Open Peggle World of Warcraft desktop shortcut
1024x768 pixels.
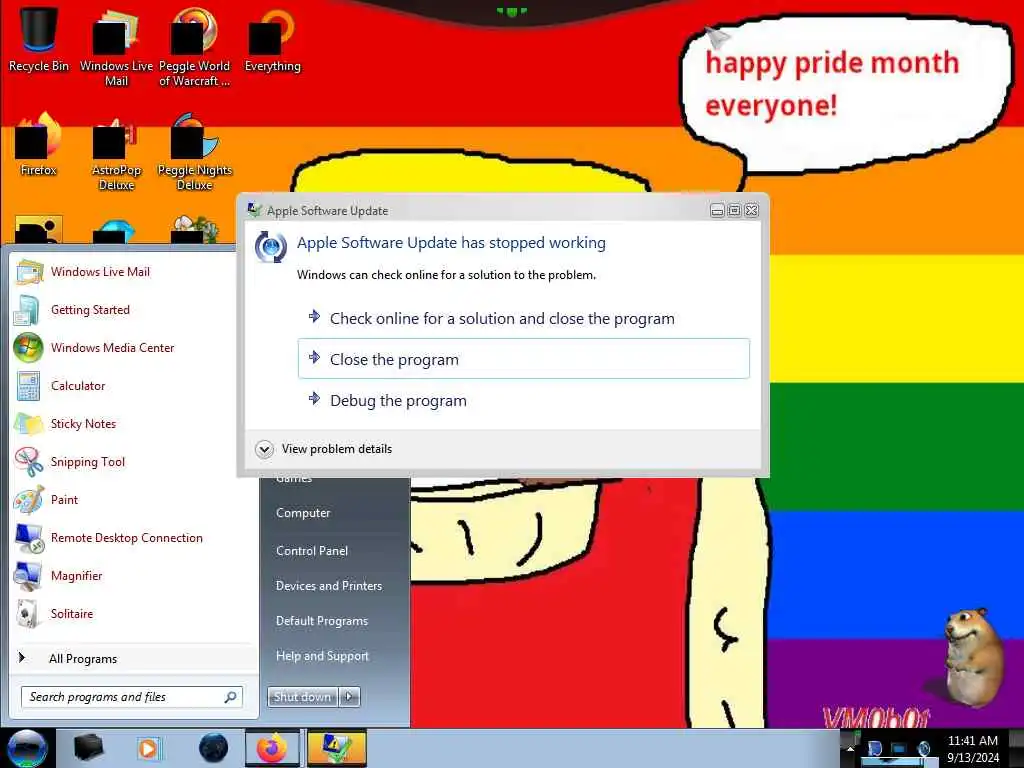pos(194,46)
